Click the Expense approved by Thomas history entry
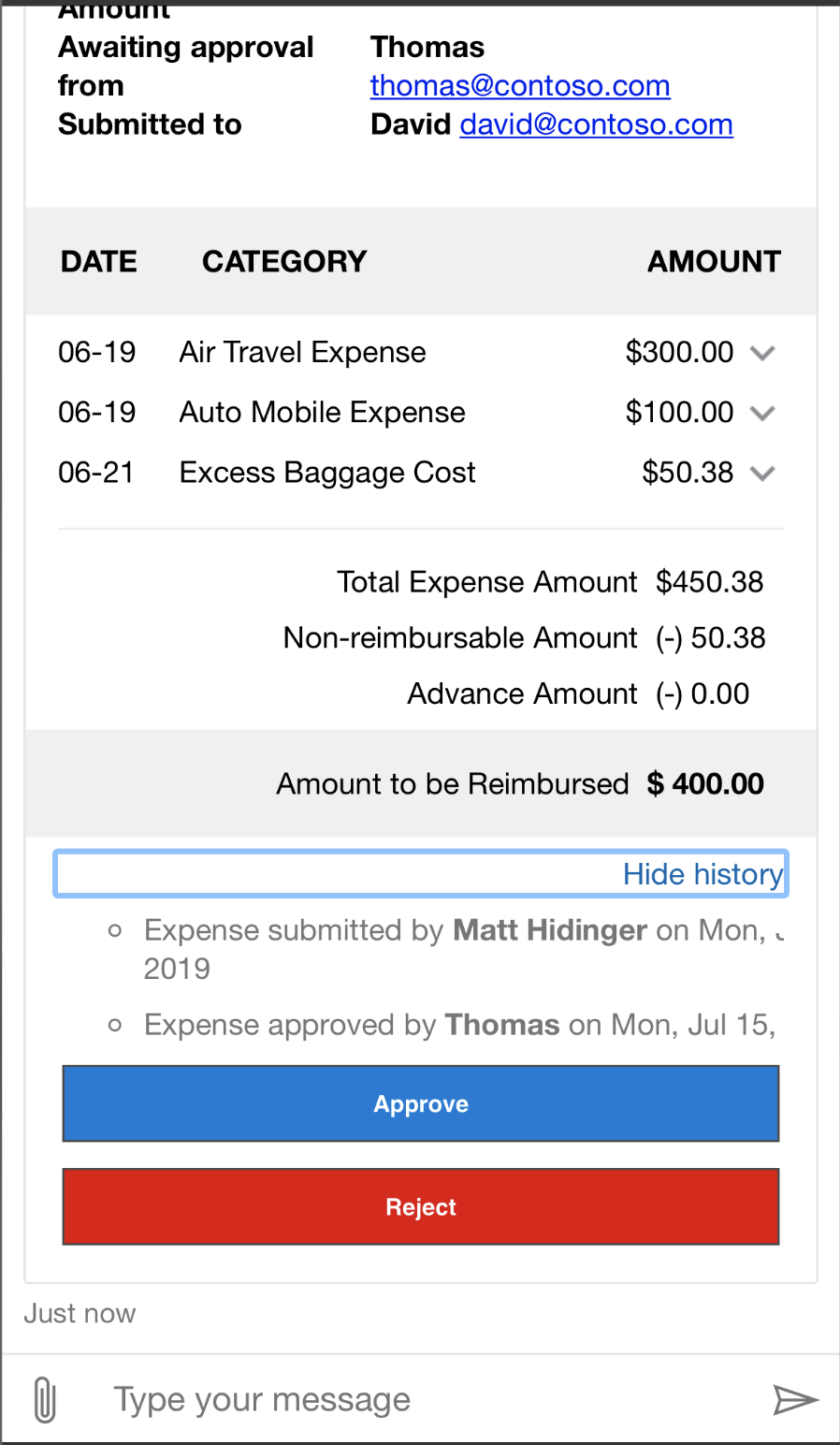Viewport: 840px width, 1445px height. pyautogui.click(x=458, y=1025)
